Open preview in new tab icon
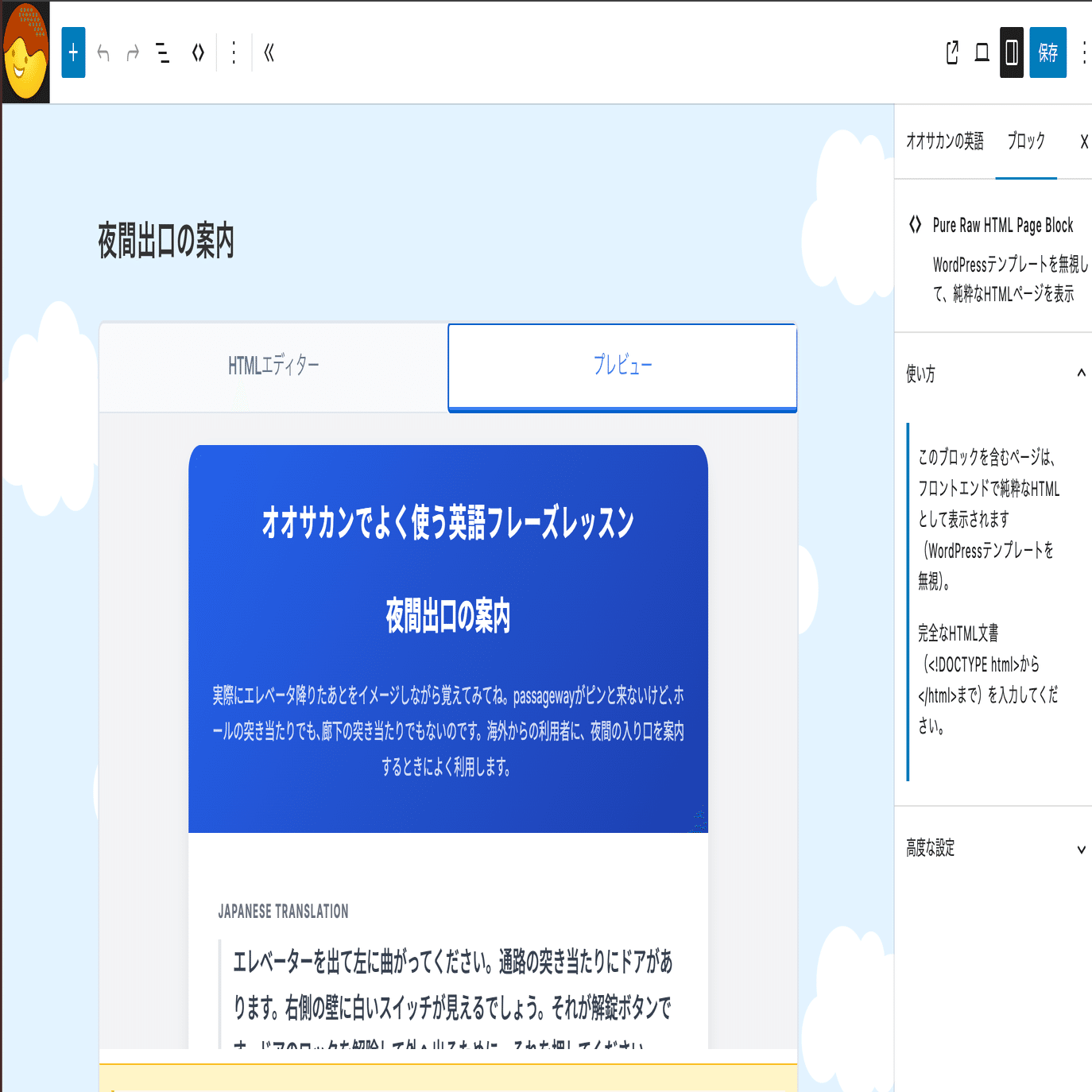 click(x=951, y=52)
